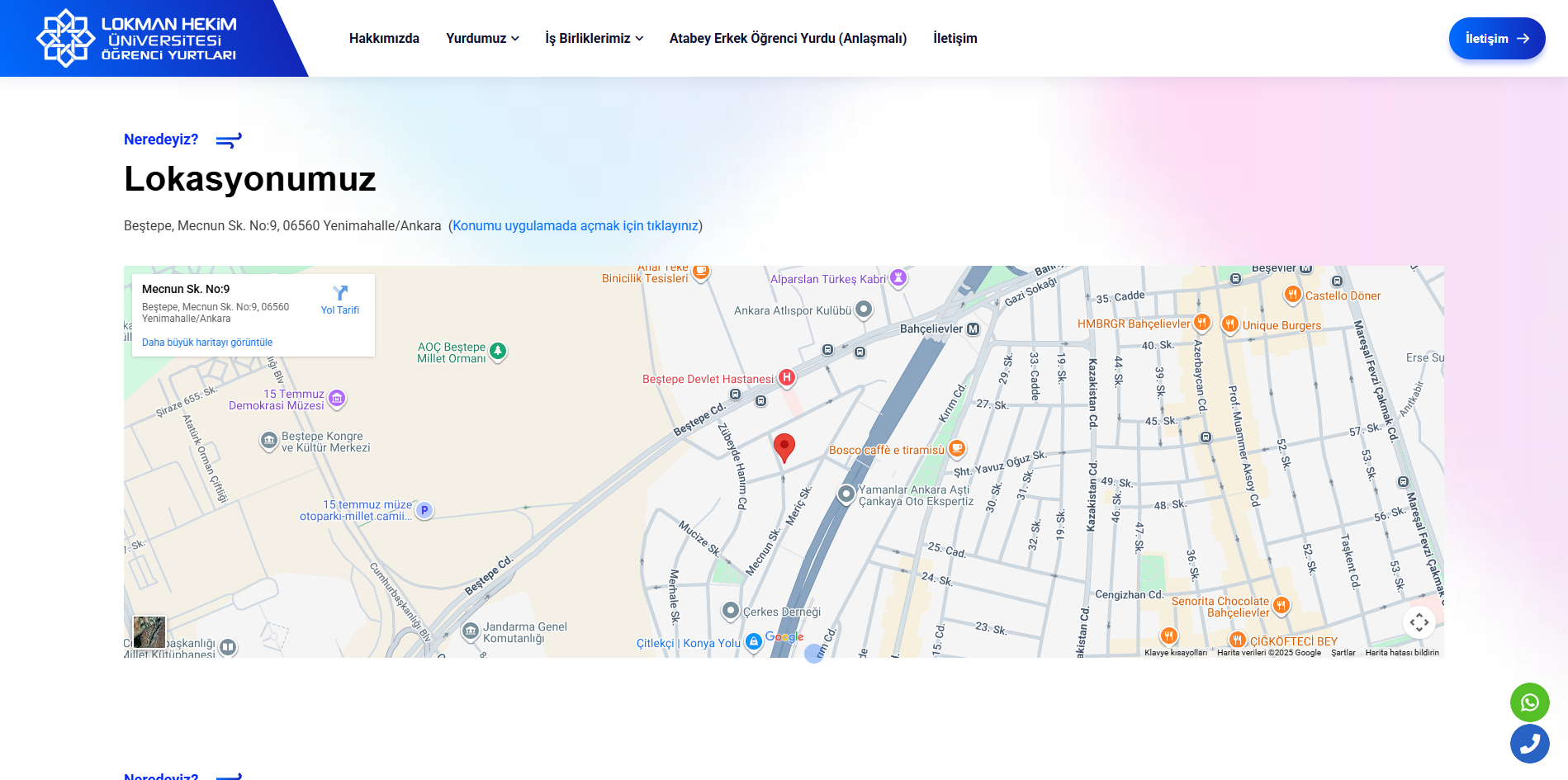Expand the Yurdumuz dropdown menu
The image size is (1568, 780).
(x=482, y=39)
